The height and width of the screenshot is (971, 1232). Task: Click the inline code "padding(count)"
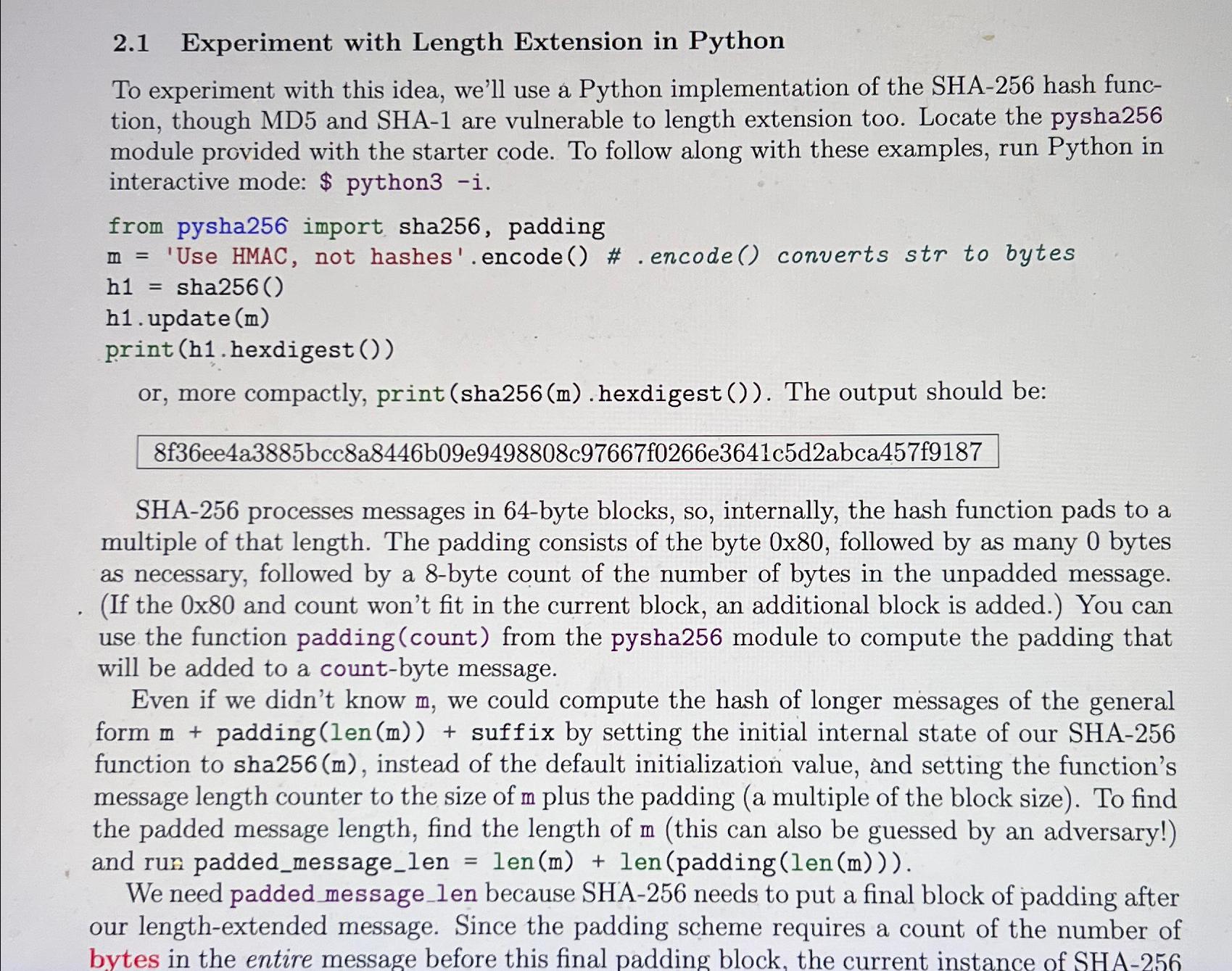click(x=393, y=637)
